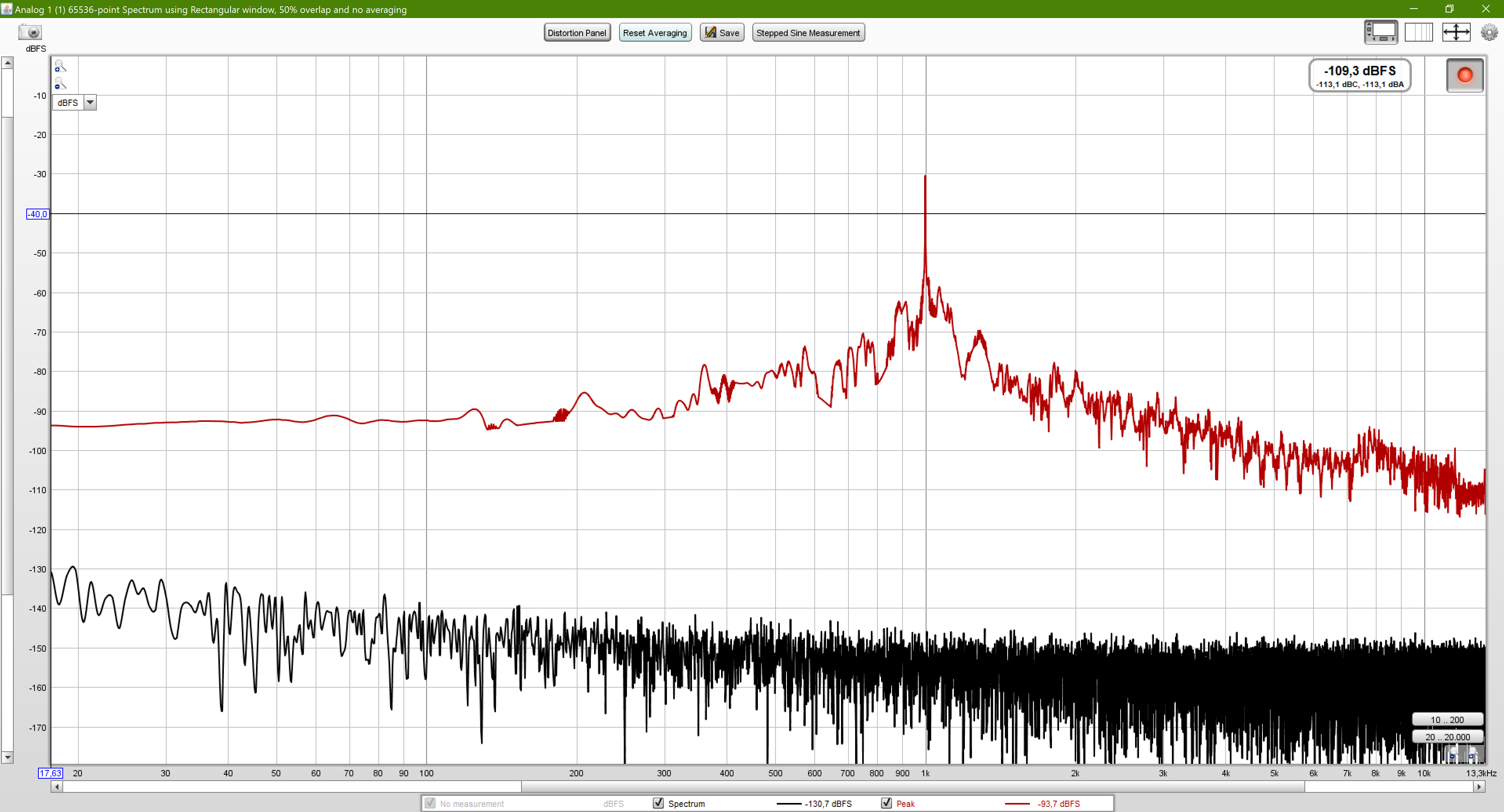The image size is (1504, 812).
Task: Click vertical zoom-in magnifier icon
Action: [x=60, y=66]
